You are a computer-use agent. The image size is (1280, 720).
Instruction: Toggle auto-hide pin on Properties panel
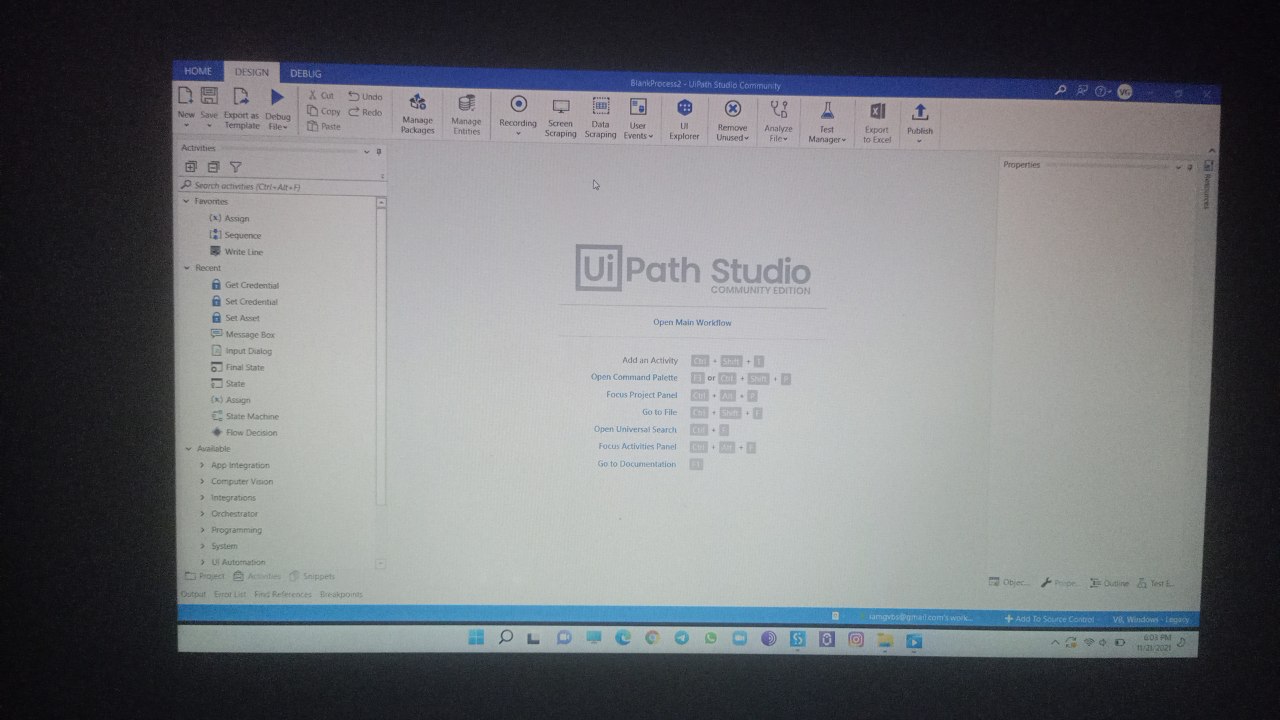tap(1189, 167)
